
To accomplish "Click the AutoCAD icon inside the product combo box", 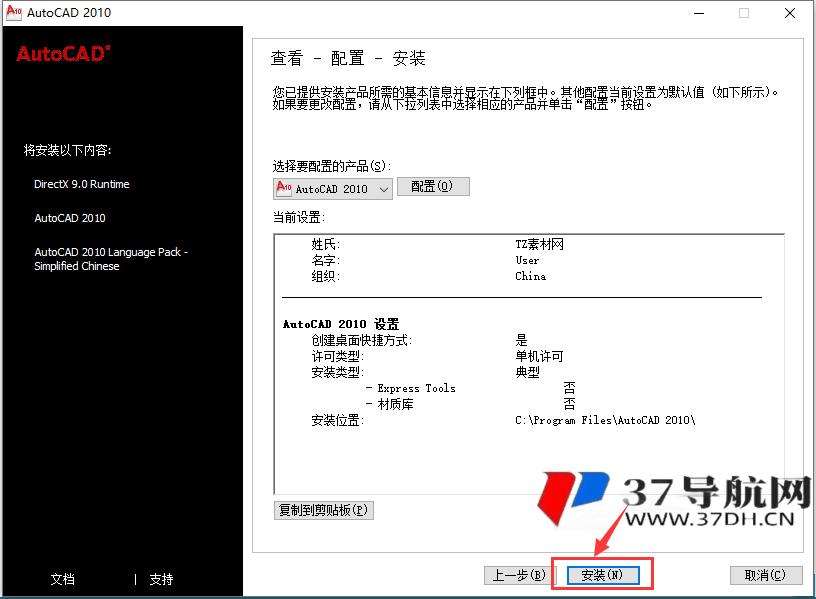I will [283, 187].
